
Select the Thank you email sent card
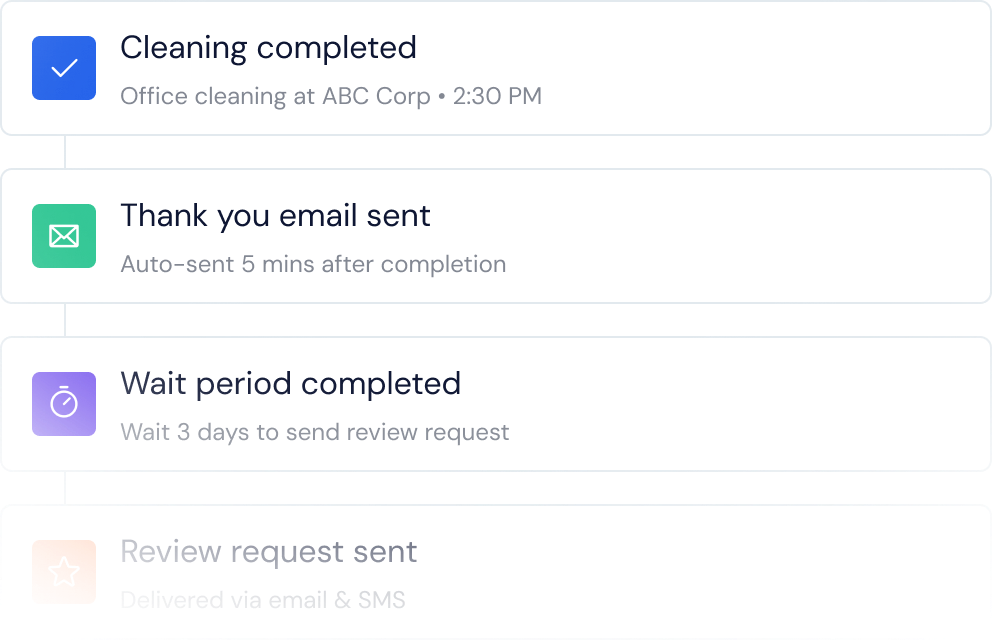496,236
